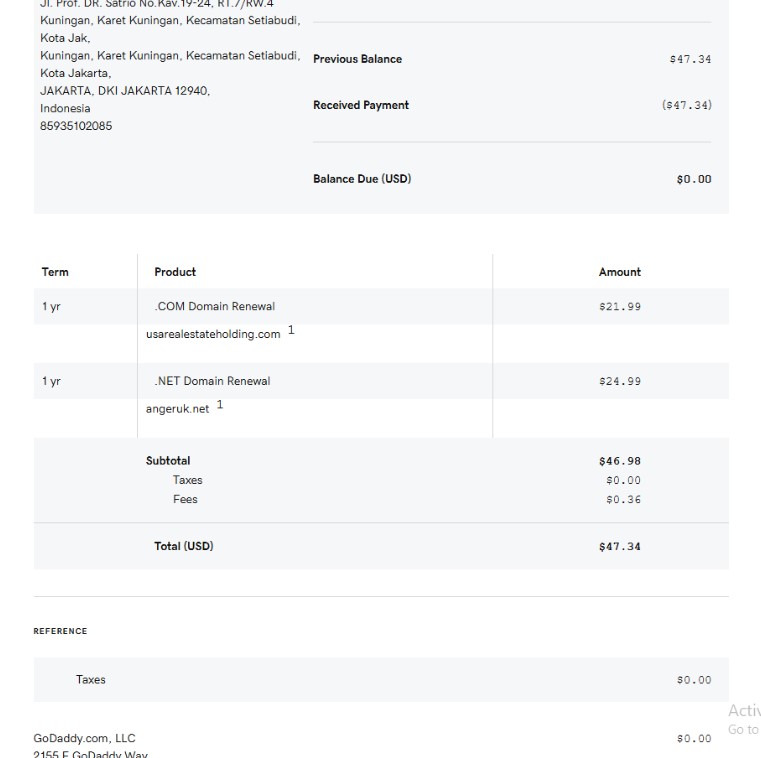The image size is (761, 758).
Task: Click the $24.99 renewal amount
Action: coord(620,382)
